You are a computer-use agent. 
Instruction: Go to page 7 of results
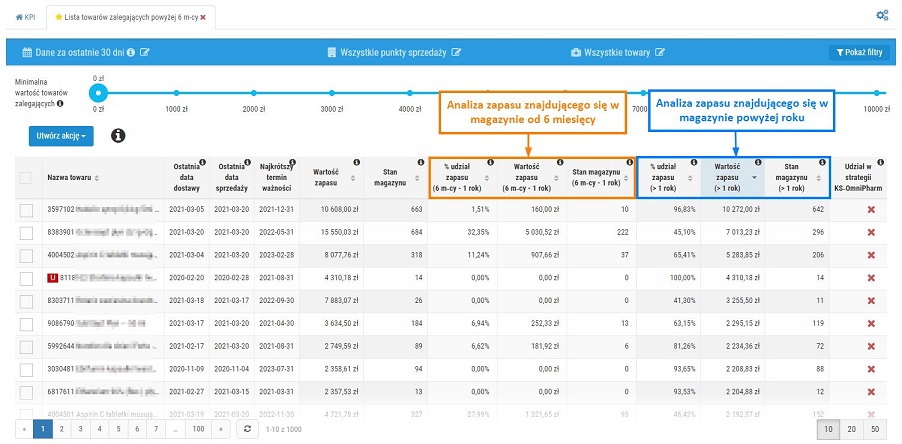[156, 429]
